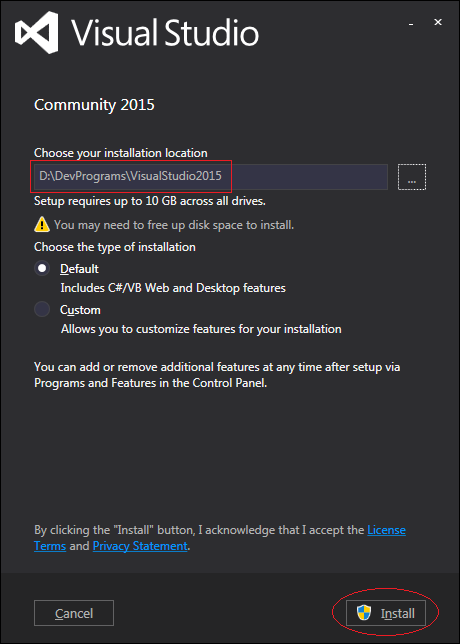
Task: Click the Custom option label text
Action: click(x=80, y=310)
